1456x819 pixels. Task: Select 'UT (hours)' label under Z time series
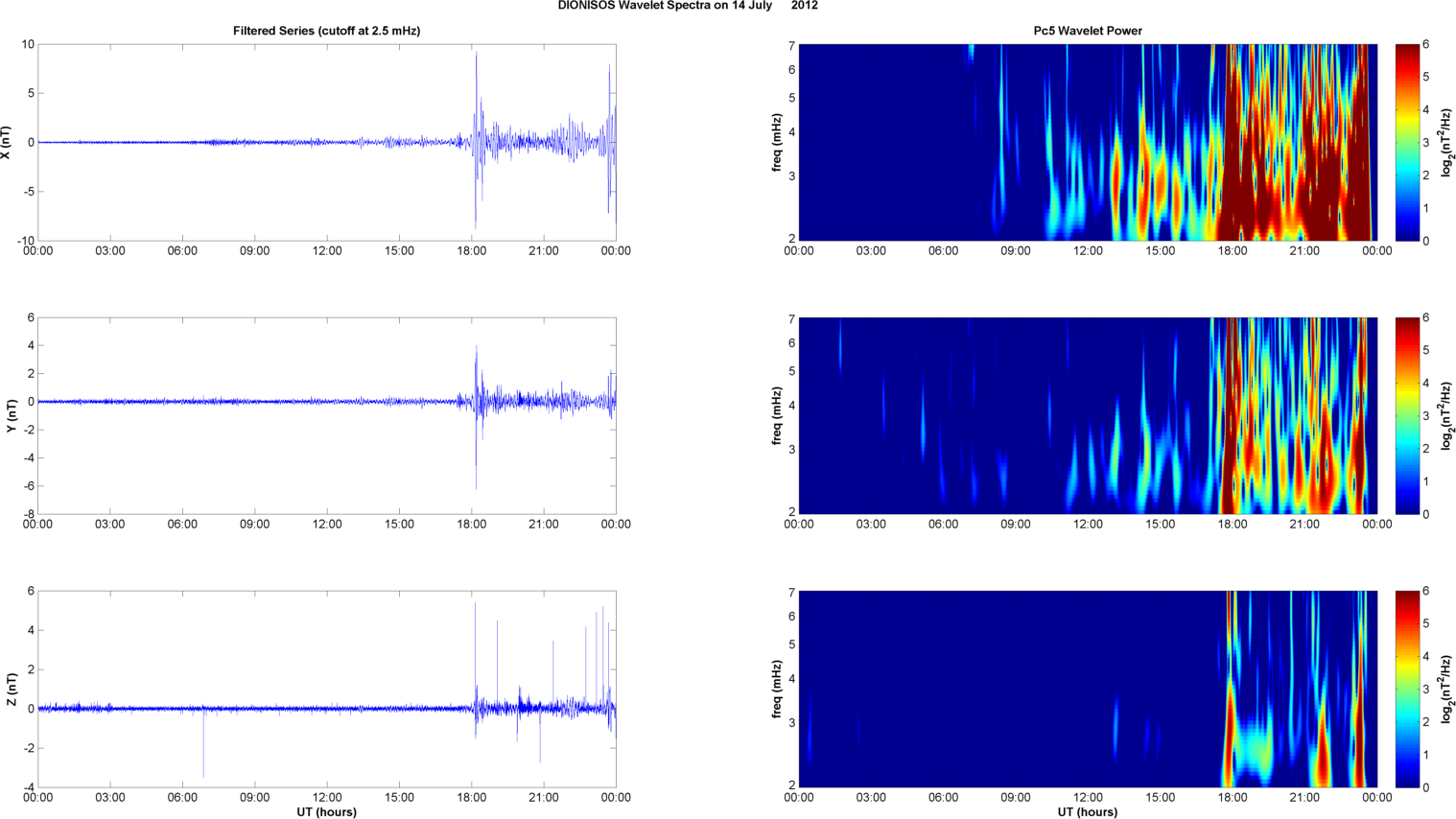click(x=326, y=811)
